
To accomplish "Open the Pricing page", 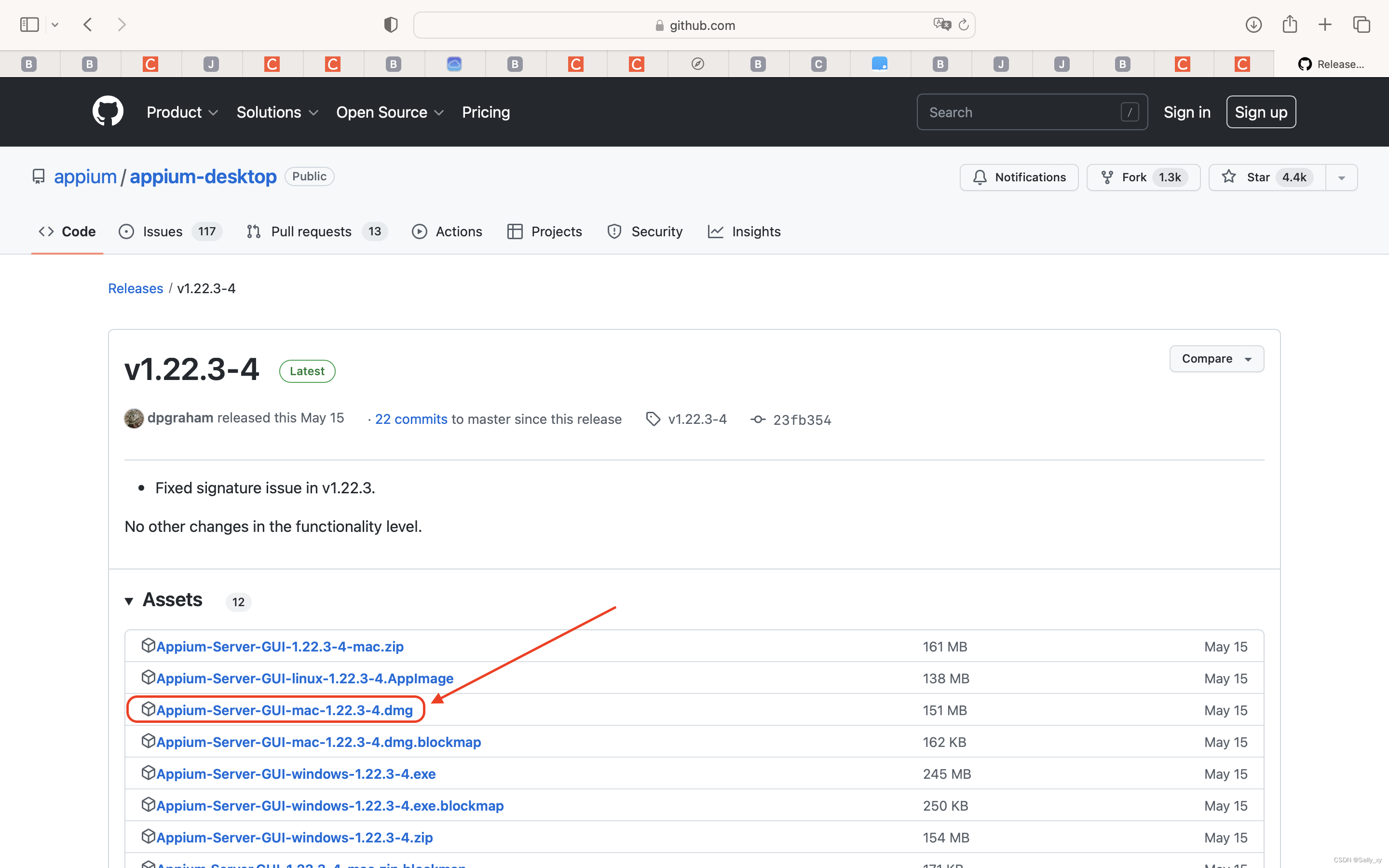I will click(486, 112).
